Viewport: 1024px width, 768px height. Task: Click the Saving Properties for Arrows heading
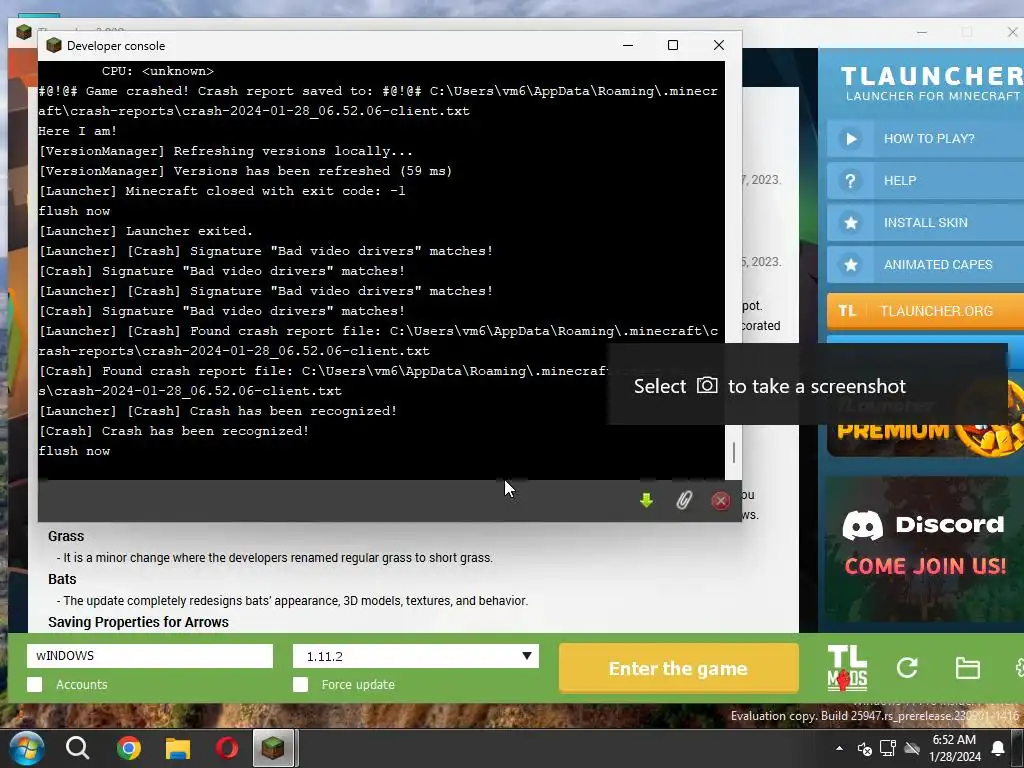point(138,622)
